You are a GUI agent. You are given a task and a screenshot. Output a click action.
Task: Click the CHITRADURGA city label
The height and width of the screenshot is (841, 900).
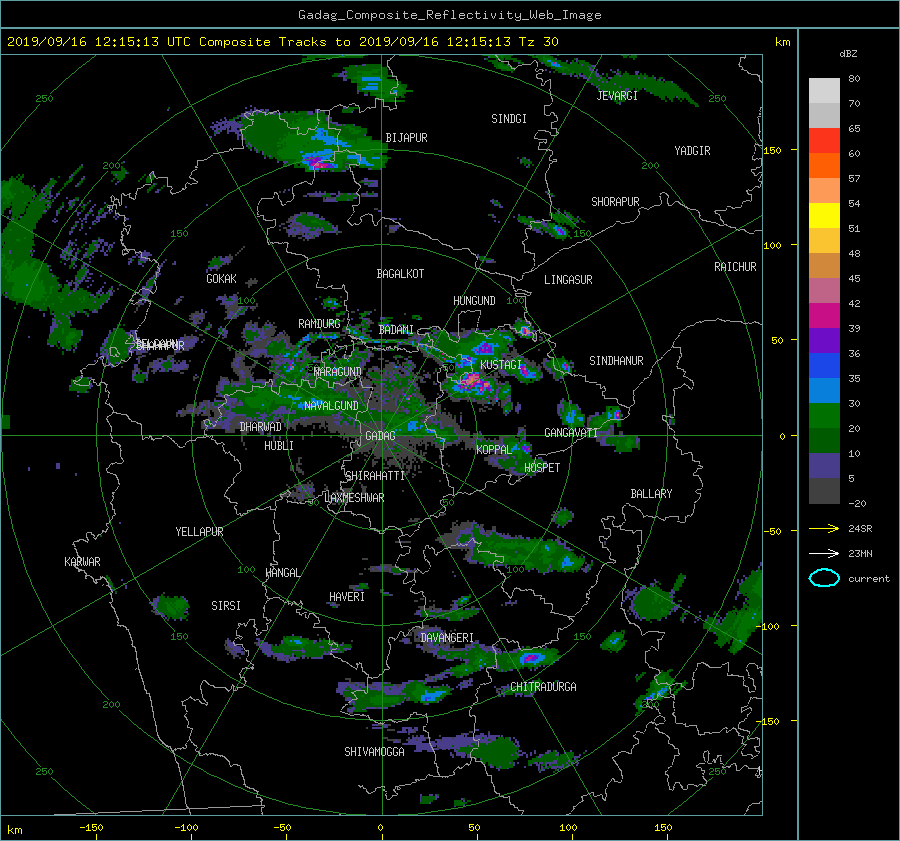[x=544, y=687]
